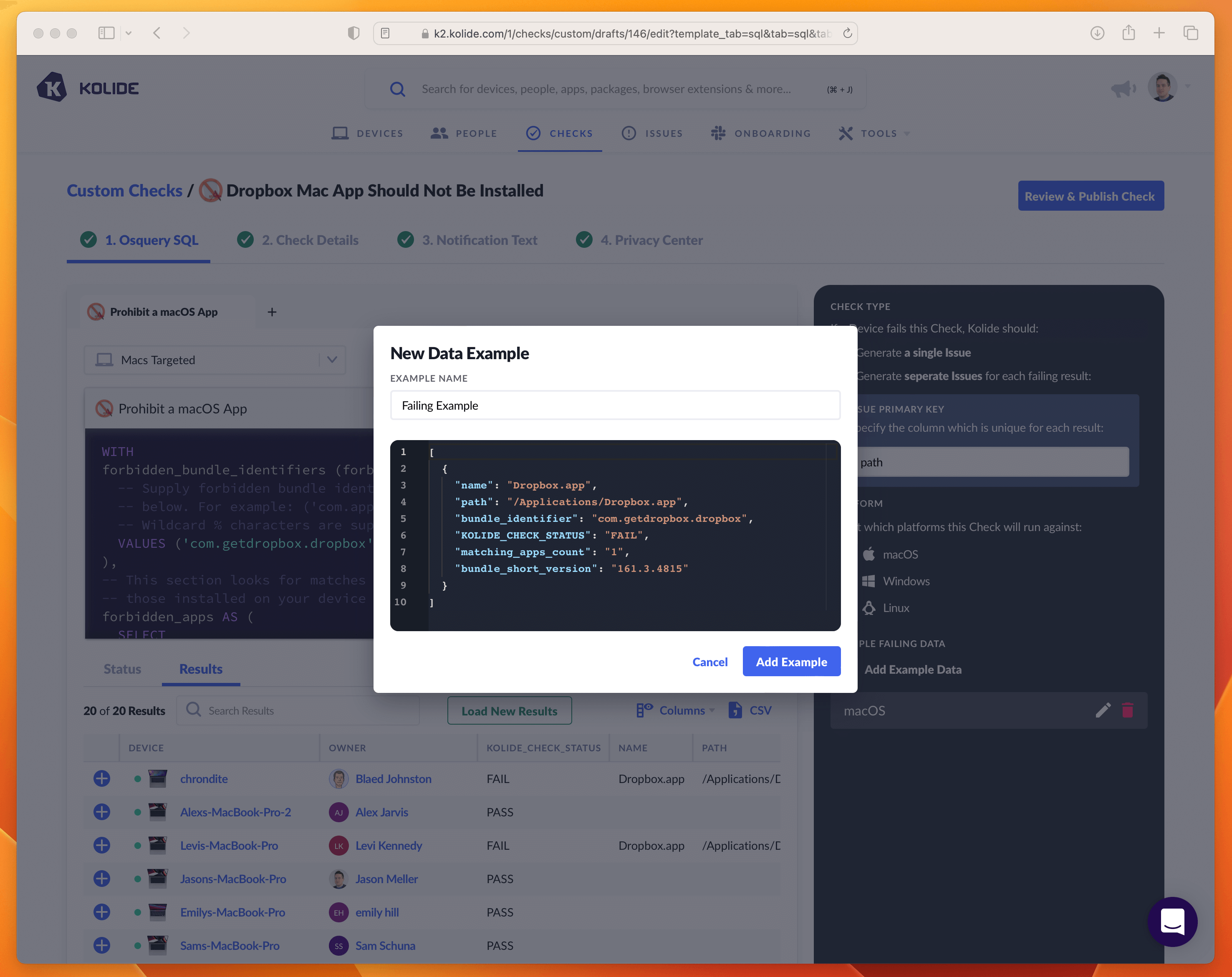Click the trash icon for macOS example

coord(1127,710)
